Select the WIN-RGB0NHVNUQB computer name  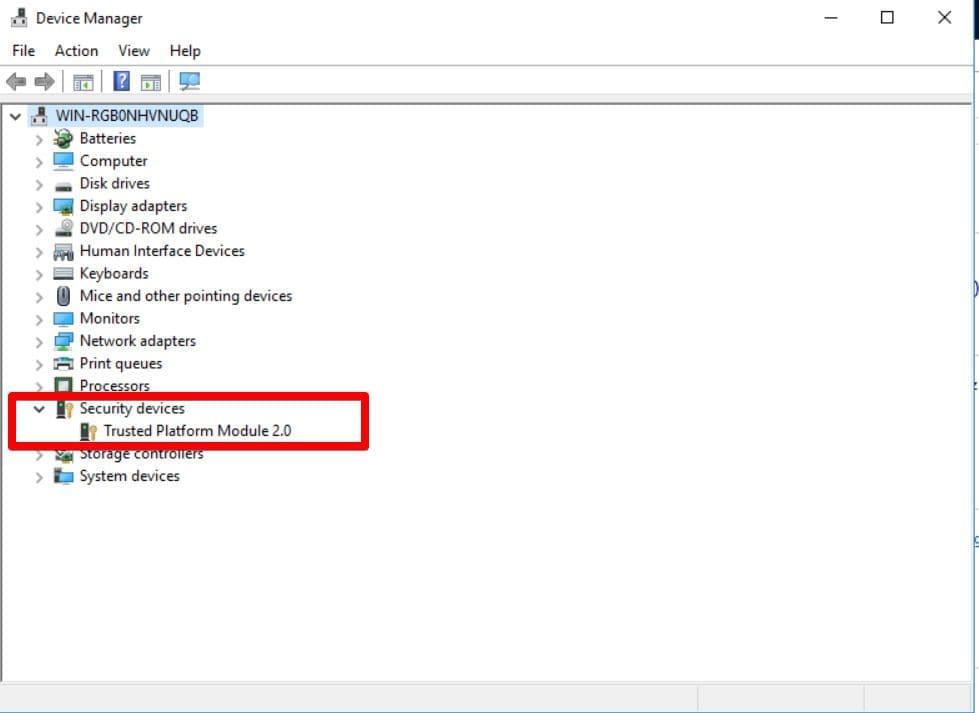coord(127,116)
